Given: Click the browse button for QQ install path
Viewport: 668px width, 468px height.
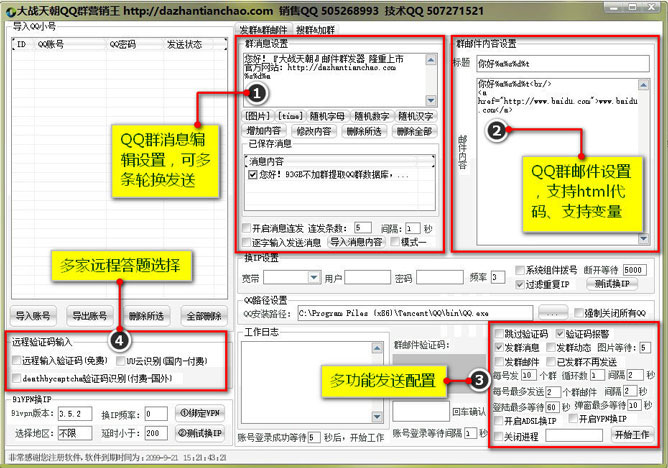Looking at the screenshot, I should point(553,313).
